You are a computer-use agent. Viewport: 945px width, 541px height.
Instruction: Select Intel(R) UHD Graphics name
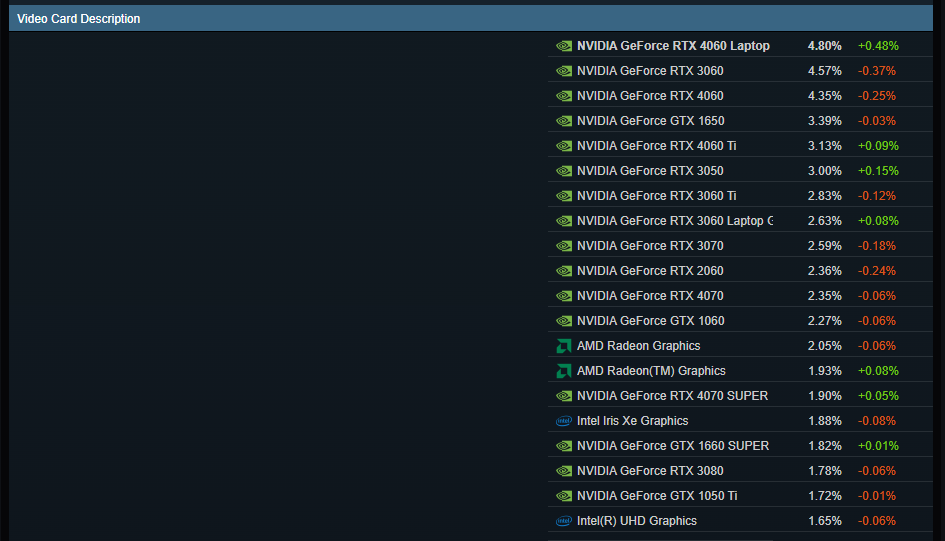pos(637,521)
